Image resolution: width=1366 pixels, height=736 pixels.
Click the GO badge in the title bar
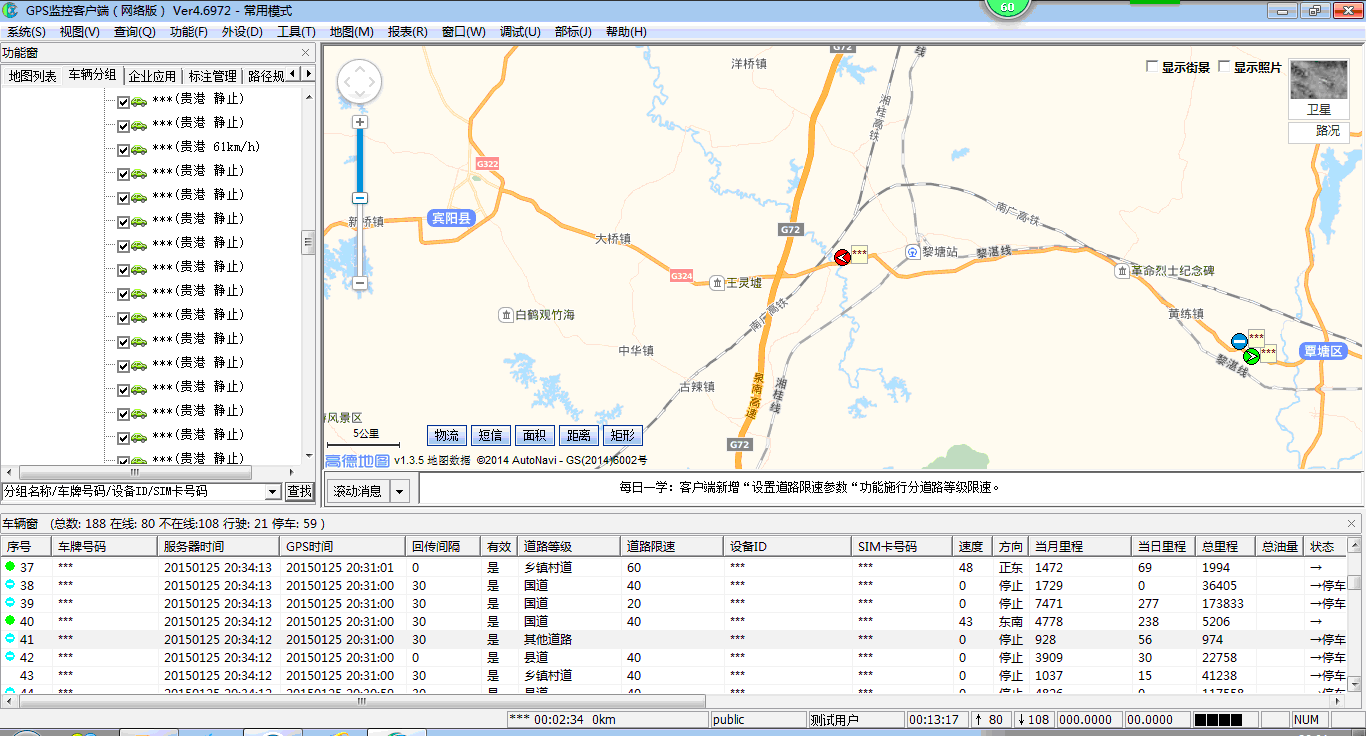click(1008, 8)
